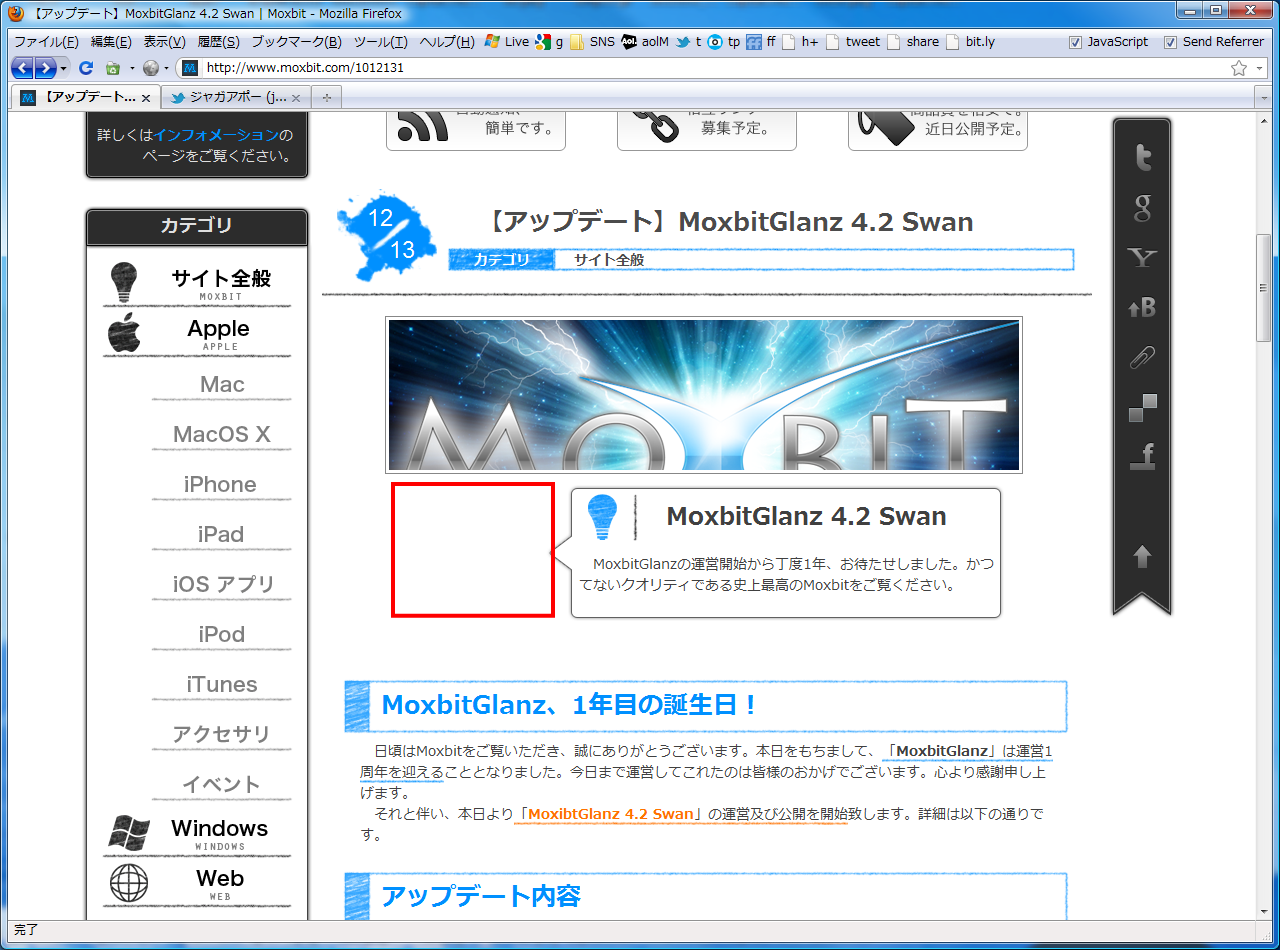Click the Delicious squares icon on the ribbon
This screenshot has height=950, width=1280.
click(1142, 408)
